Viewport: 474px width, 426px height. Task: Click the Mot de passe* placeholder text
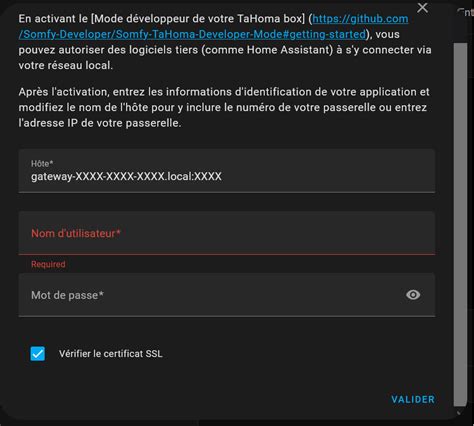(x=67, y=295)
